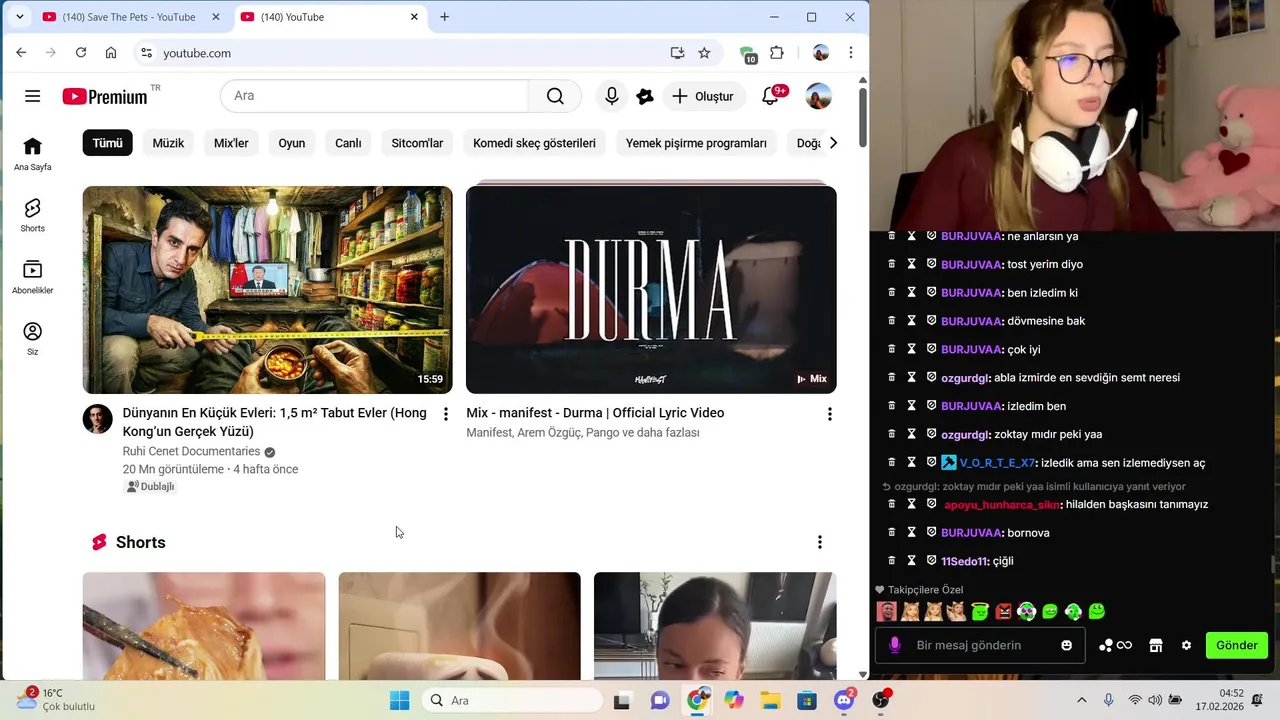Open chat settings gear

(x=1187, y=646)
